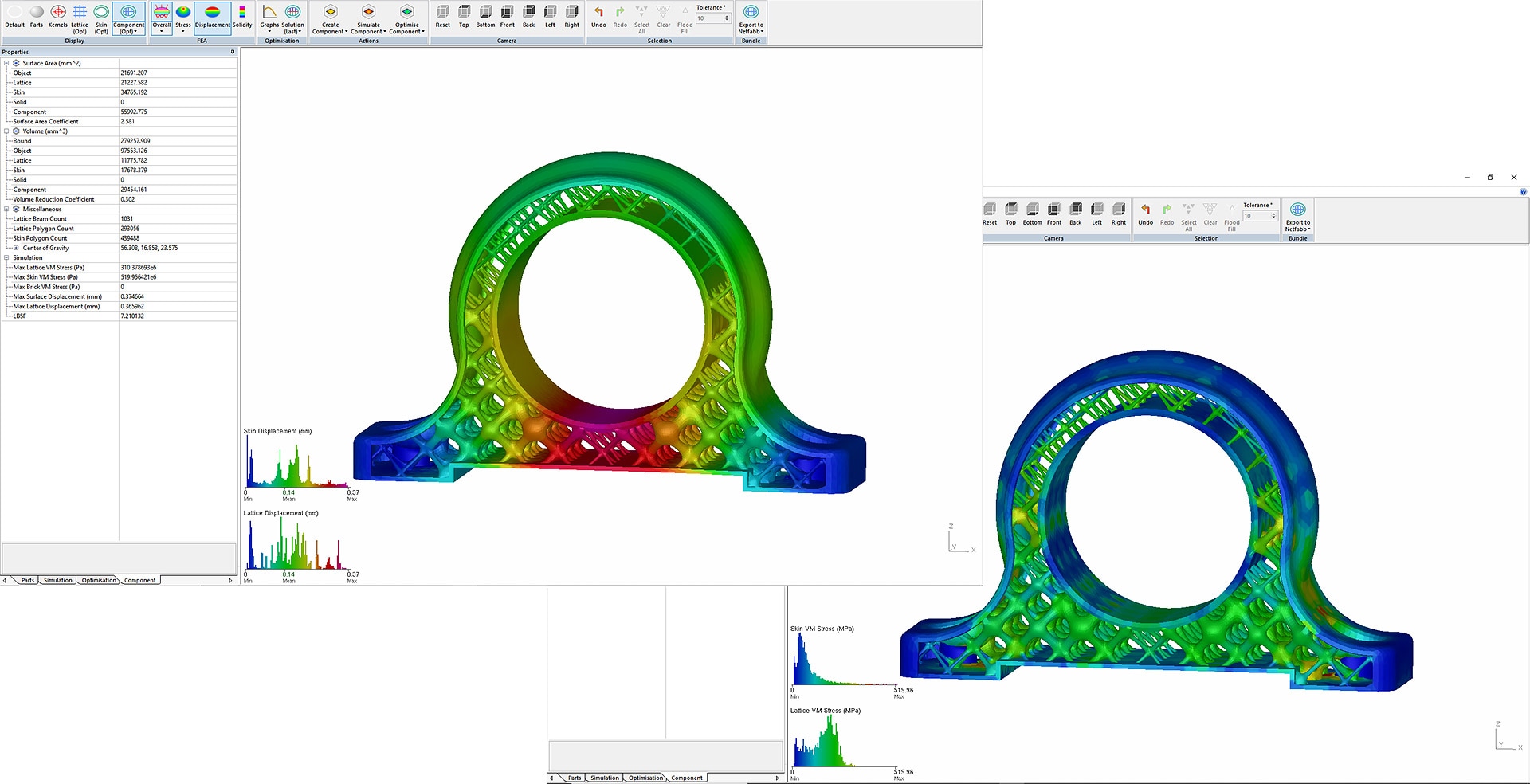Toggle the Displacement FEA display
This screenshot has height=784, width=1530.
pos(213,17)
